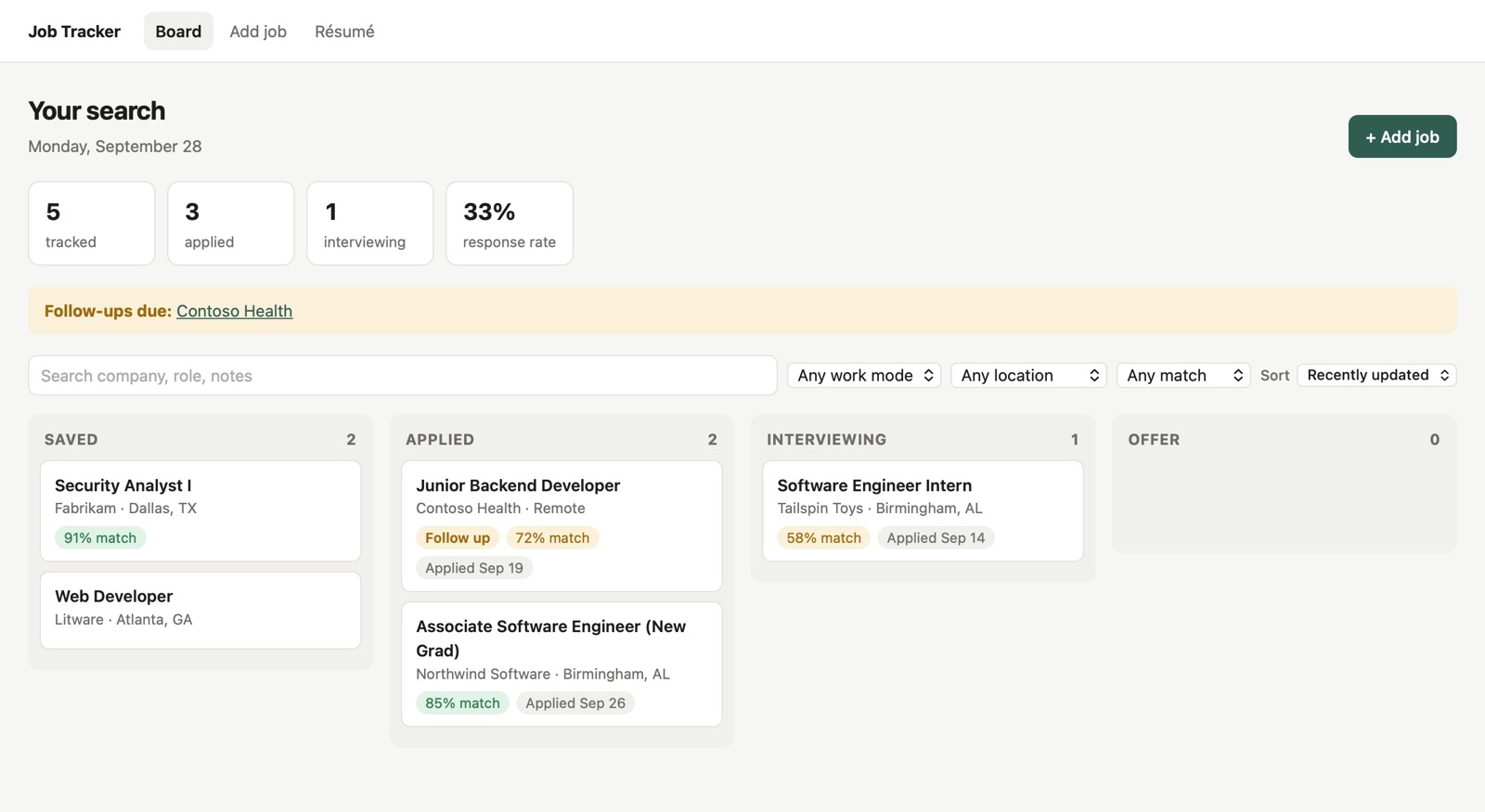
Task: Click the SAVED column header
Action: point(71,440)
